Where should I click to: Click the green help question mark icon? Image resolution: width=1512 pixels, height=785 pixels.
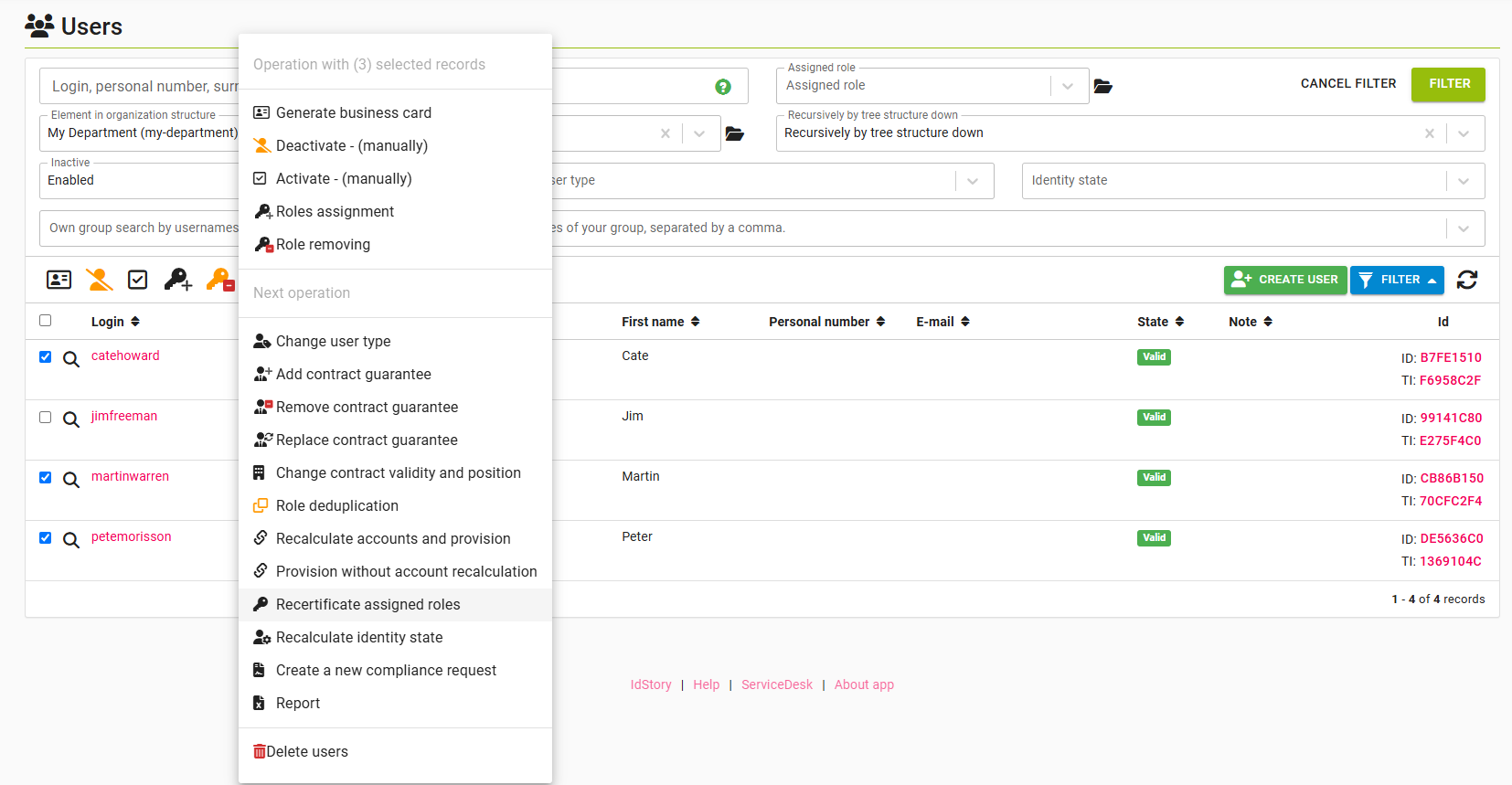tap(723, 87)
